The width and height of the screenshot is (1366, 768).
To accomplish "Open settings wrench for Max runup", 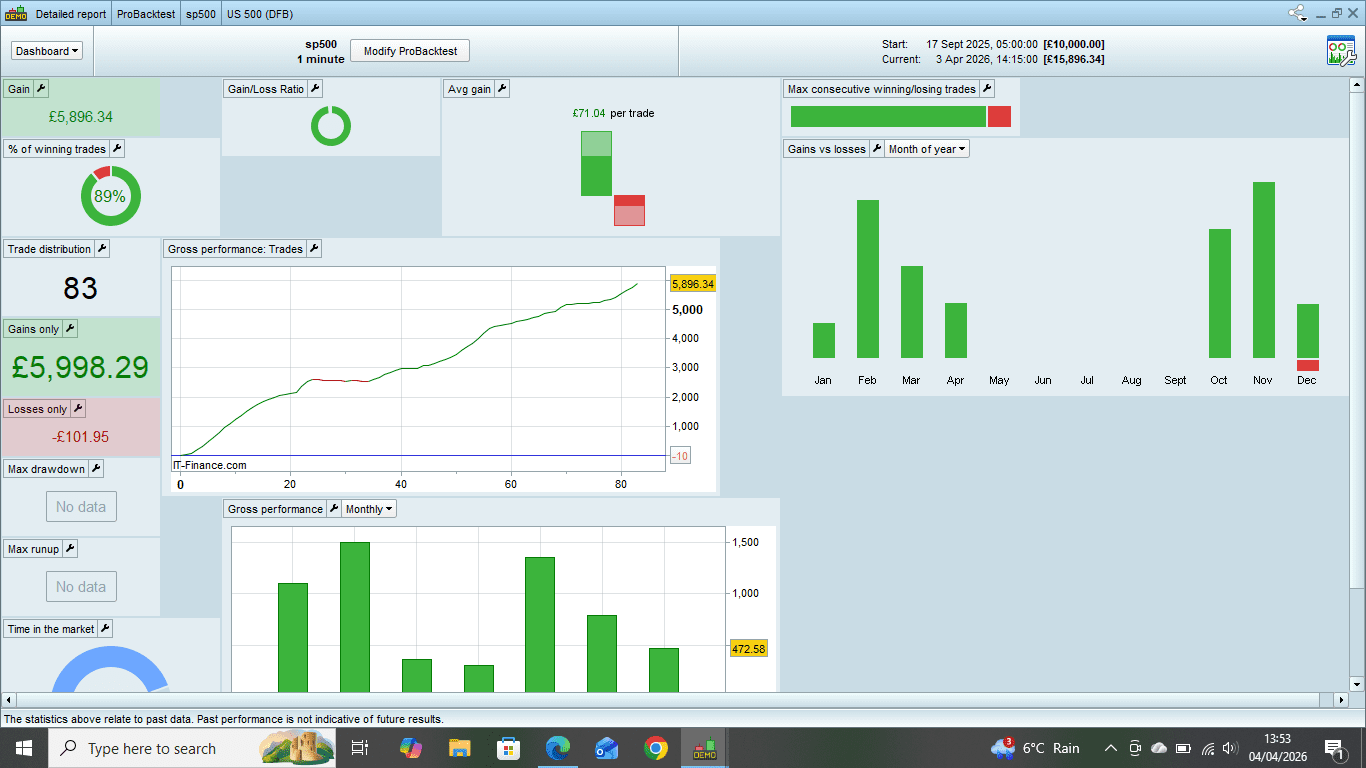I will [70, 549].
